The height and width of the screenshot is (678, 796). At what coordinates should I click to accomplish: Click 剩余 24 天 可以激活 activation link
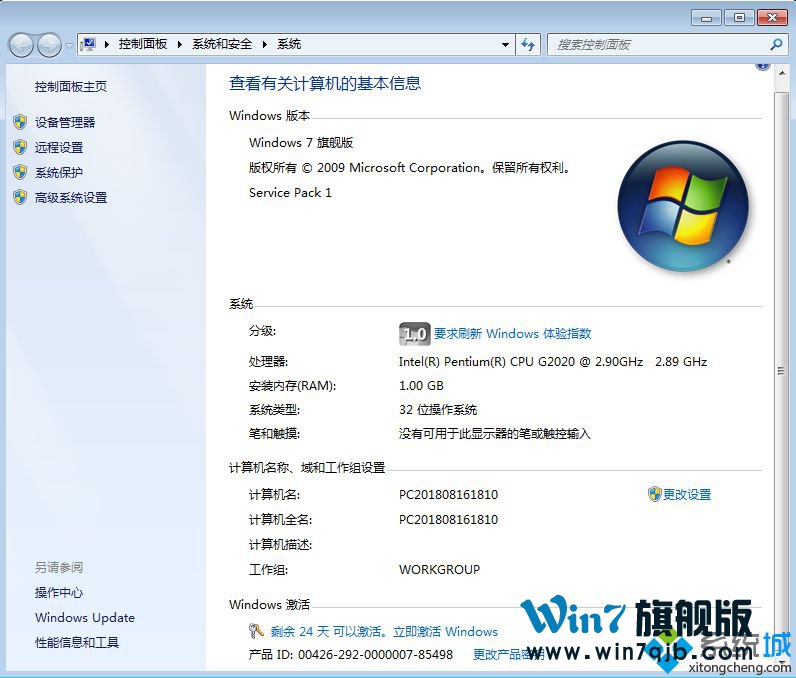(x=384, y=631)
